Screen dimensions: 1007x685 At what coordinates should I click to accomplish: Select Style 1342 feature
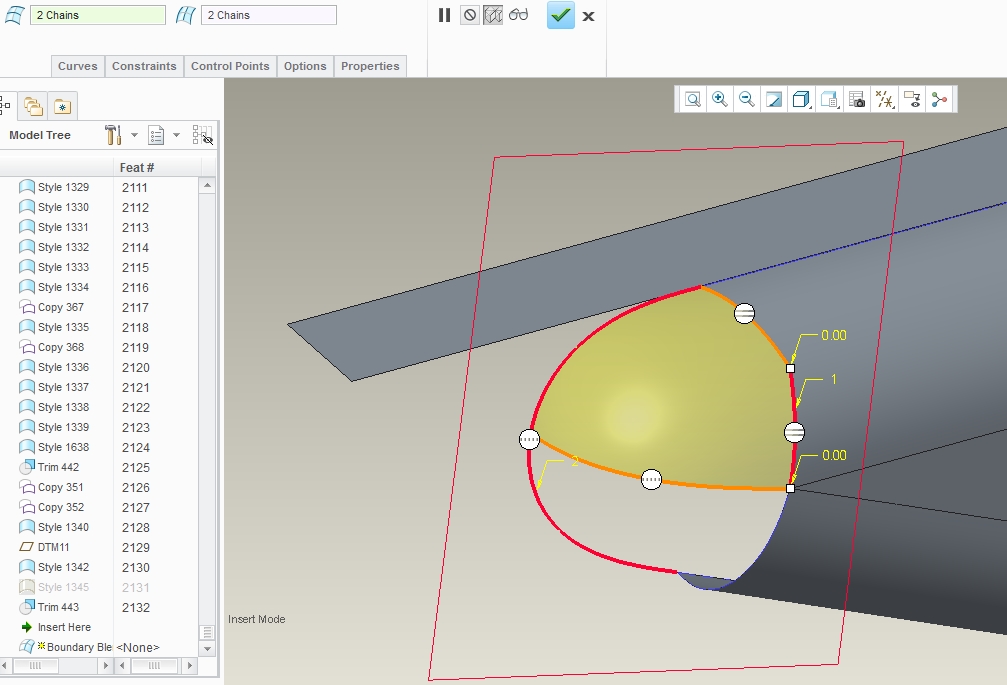point(63,567)
